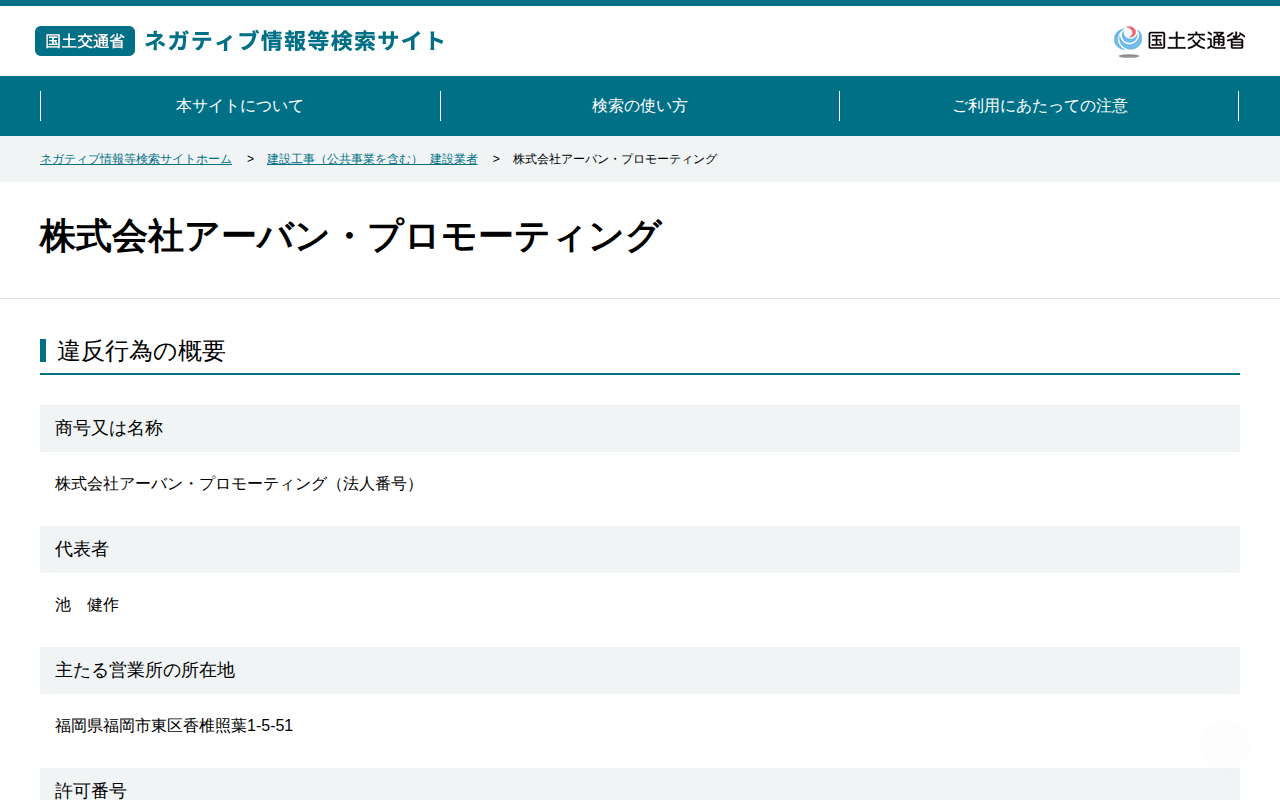Click the page heading 株式会社アーバン・プロモーティング
The image size is (1280, 800).
pos(350,237)
